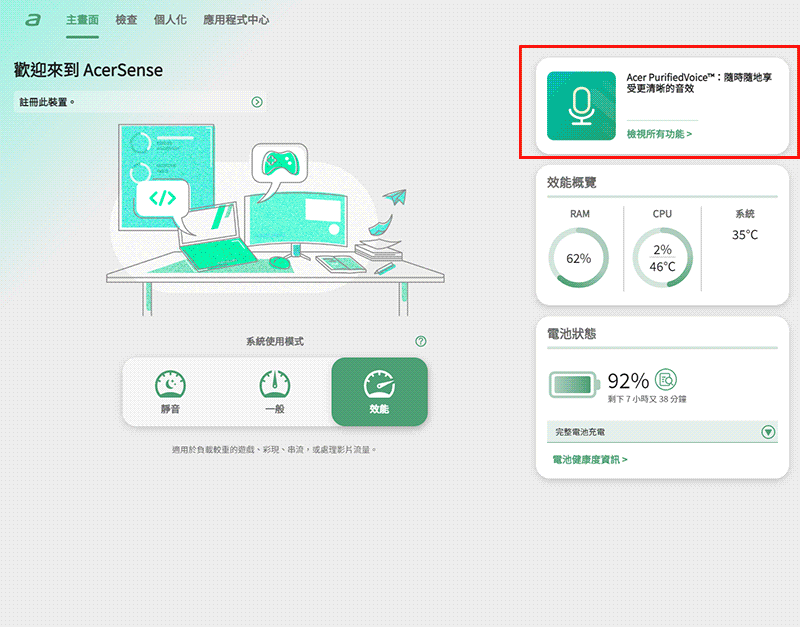This screenshot has width=800, height=627.
Task: Click the 註冊此裝置 registration bar
Action: pyautogui.click(x=140, y=102)
